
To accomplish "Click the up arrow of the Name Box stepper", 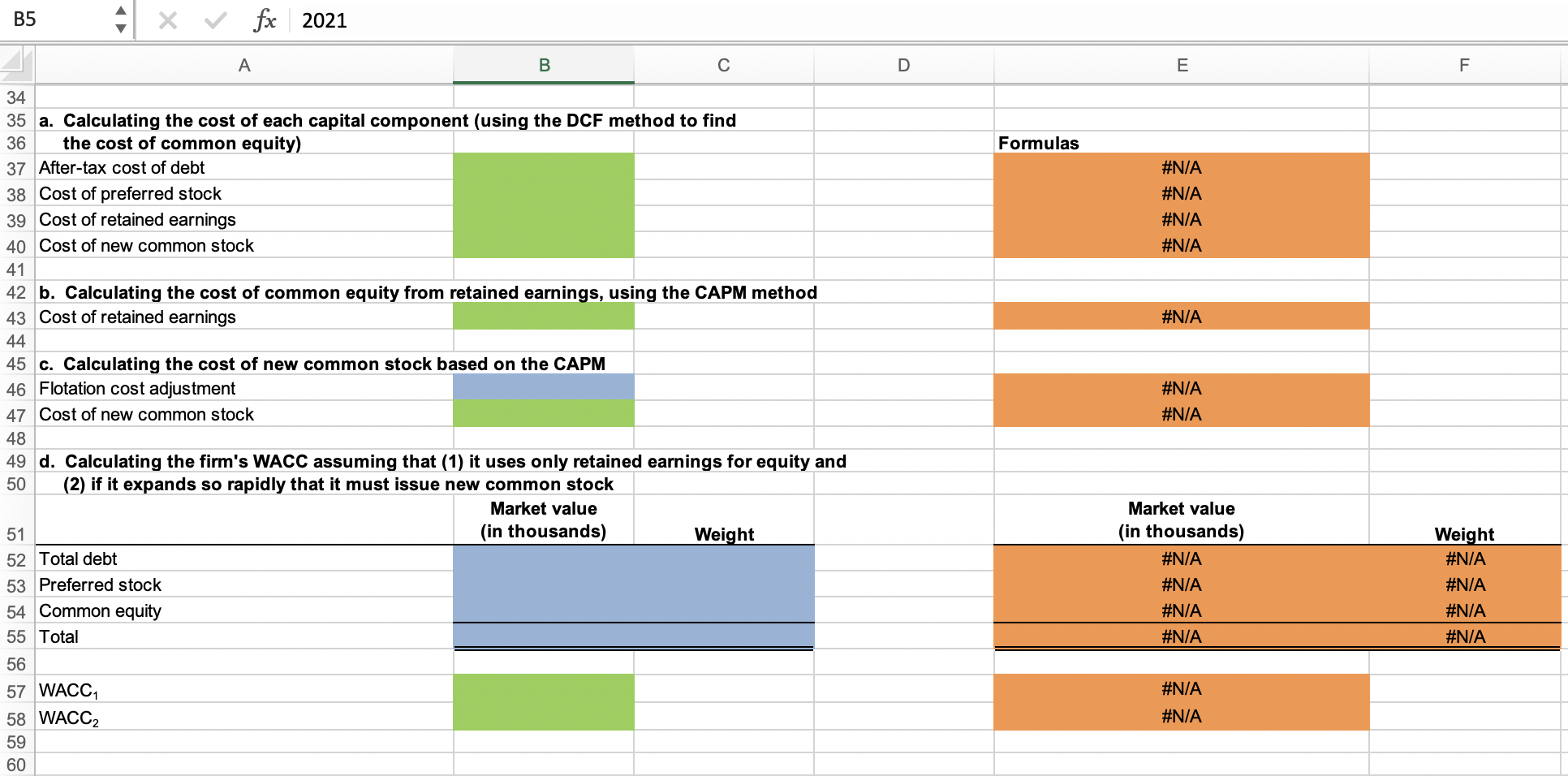I will [x=120, y=11].
